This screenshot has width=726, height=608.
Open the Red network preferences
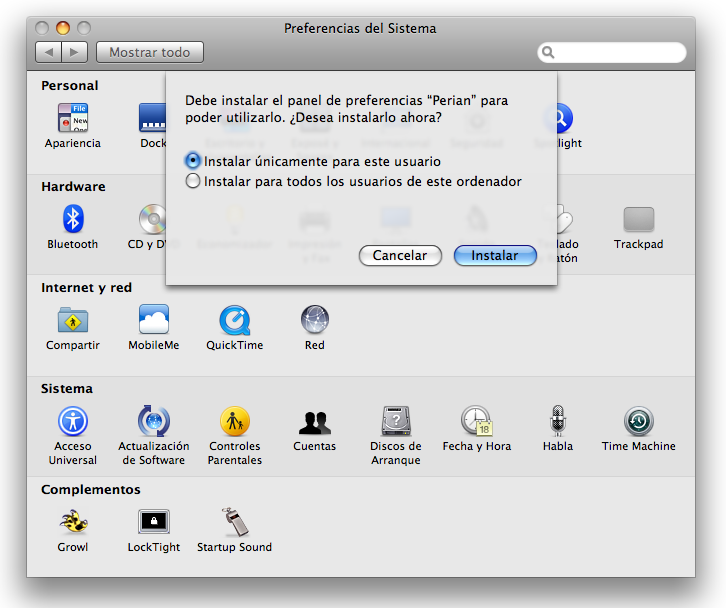315,327
